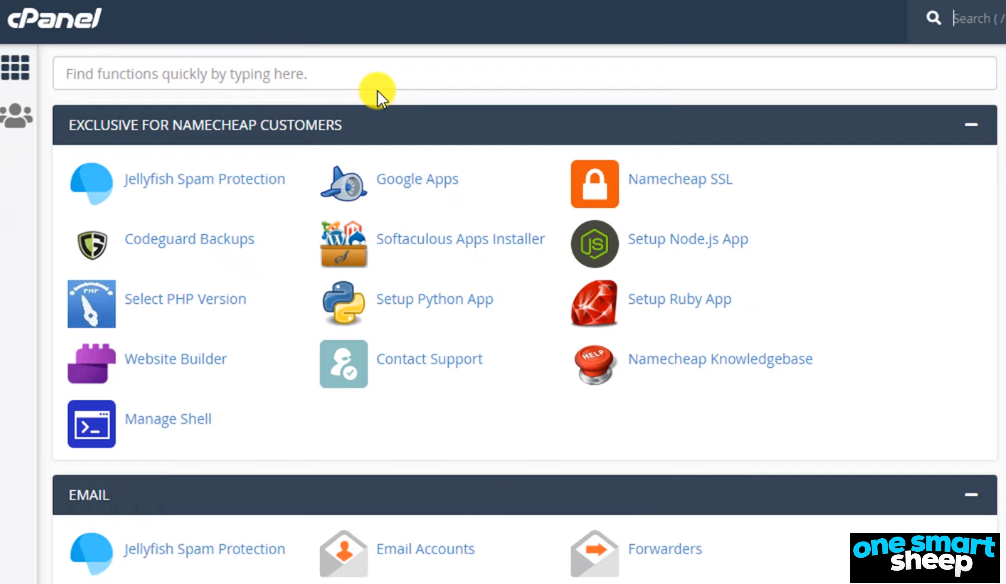The width and height of the screenshot is (1006, 584).
Task: Click the Website Builder purple block icon
Action: 92,363
